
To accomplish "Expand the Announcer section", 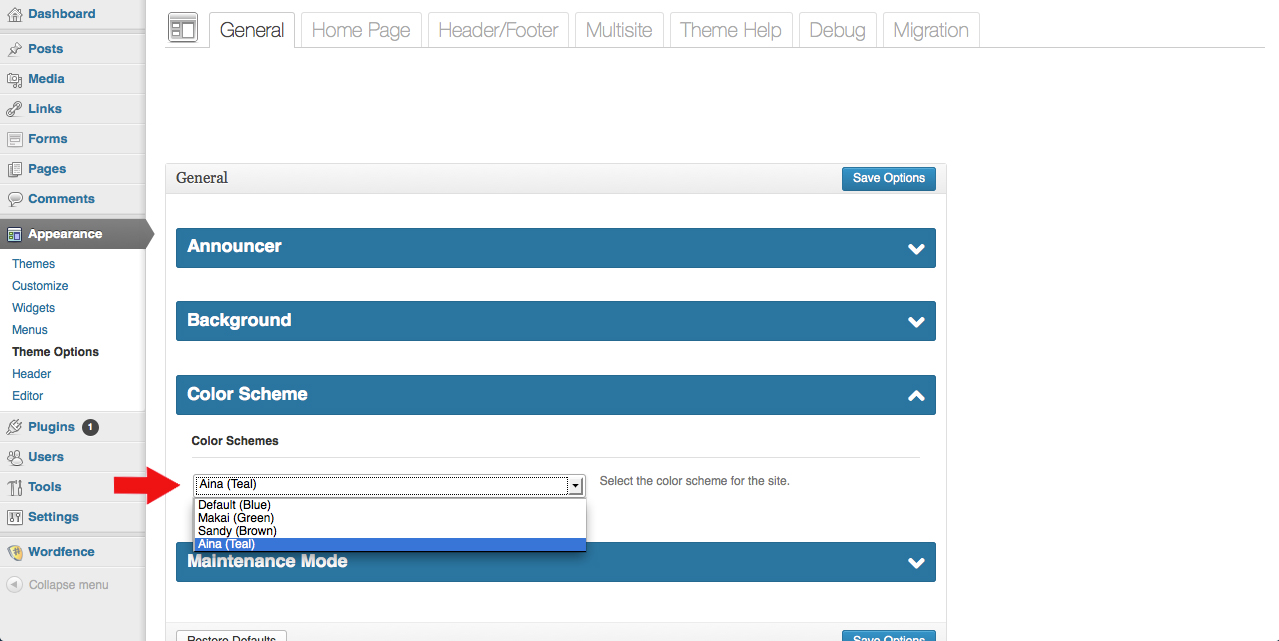I will click(915, 248).
